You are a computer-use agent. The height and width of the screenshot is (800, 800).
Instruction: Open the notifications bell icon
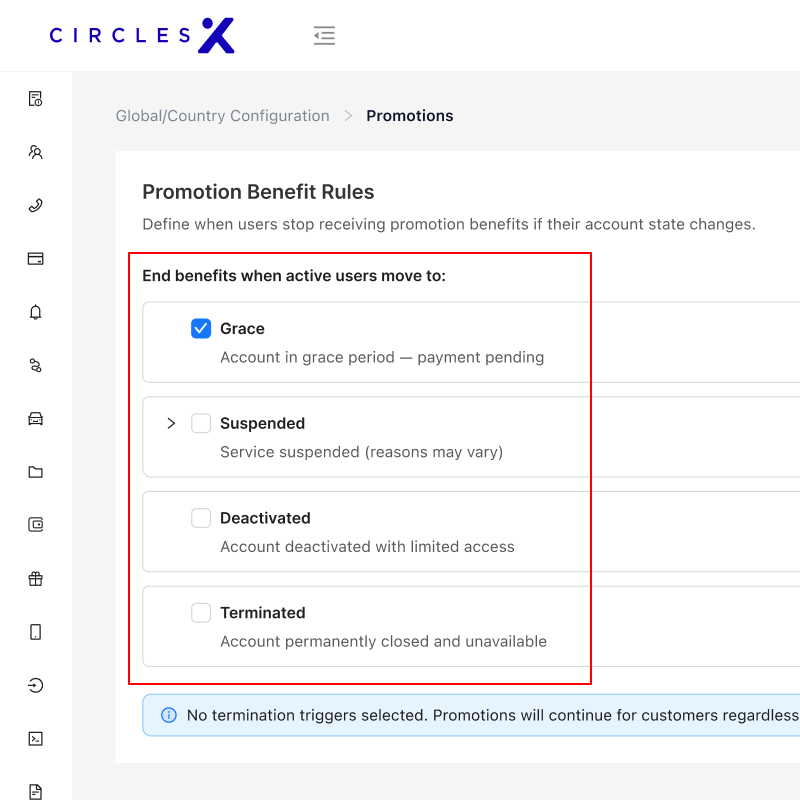pyautogui.click(x=35, y=312)
